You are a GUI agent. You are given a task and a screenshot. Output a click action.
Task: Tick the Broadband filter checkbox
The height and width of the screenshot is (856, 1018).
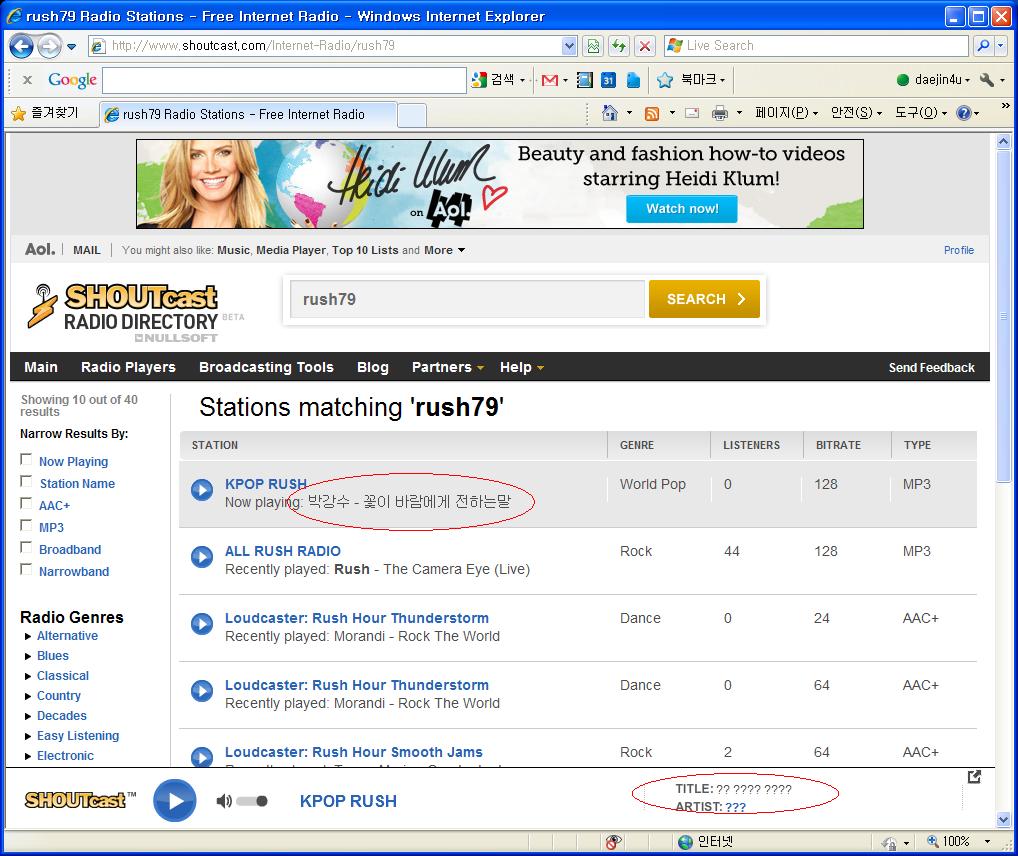click(26, 548)
